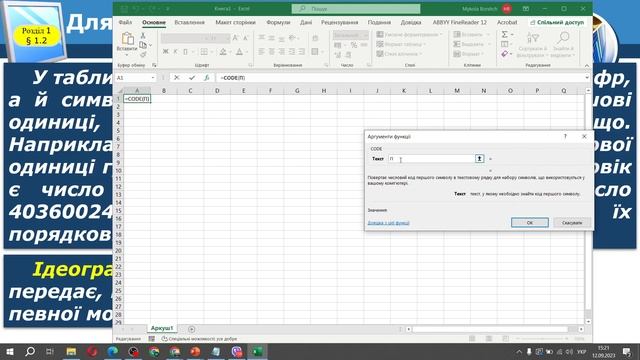Screen dimensions: 640x360
Task: Click the font color A icon
Action: (x=239, y=52)
